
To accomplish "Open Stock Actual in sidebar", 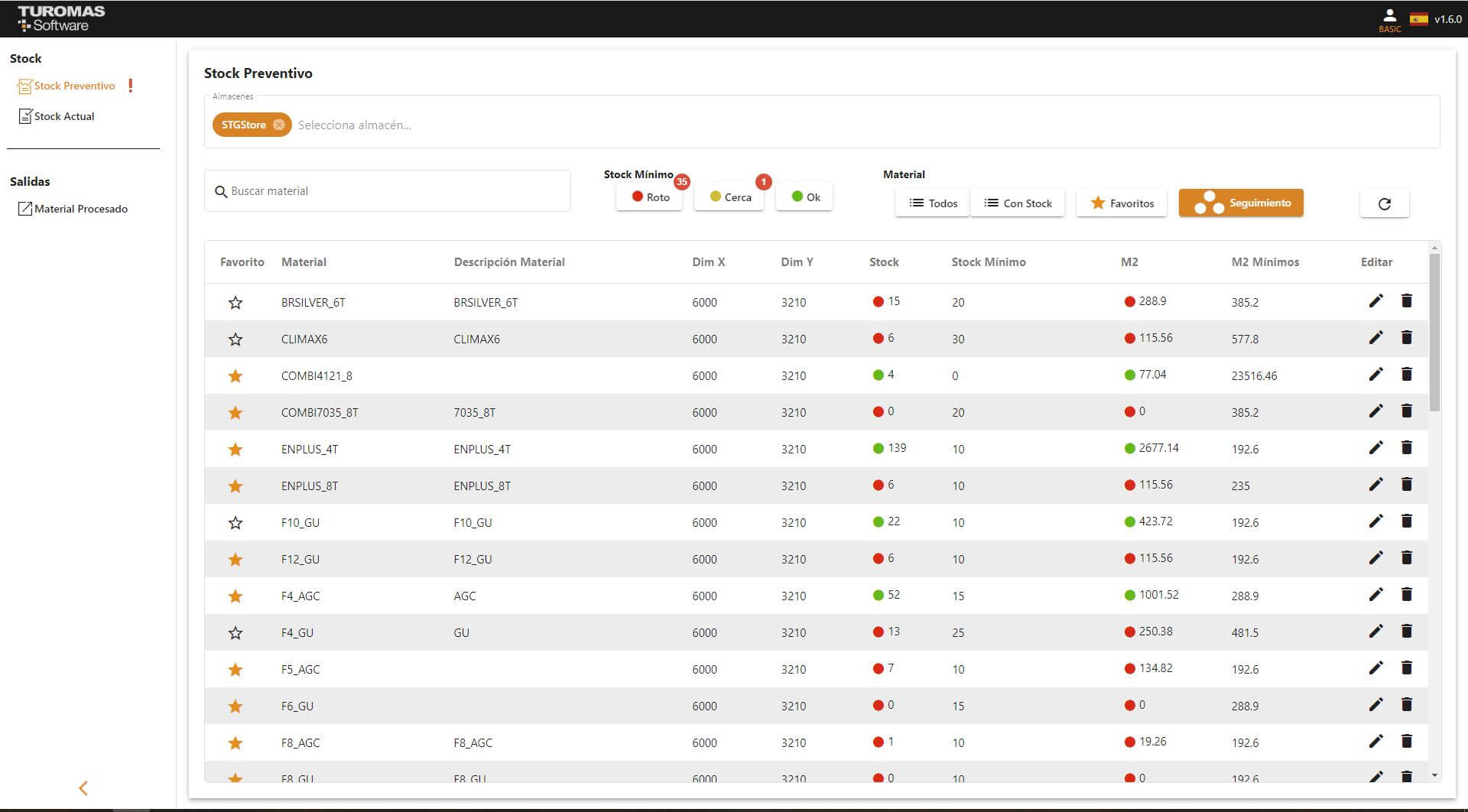I will pos(63,116).
